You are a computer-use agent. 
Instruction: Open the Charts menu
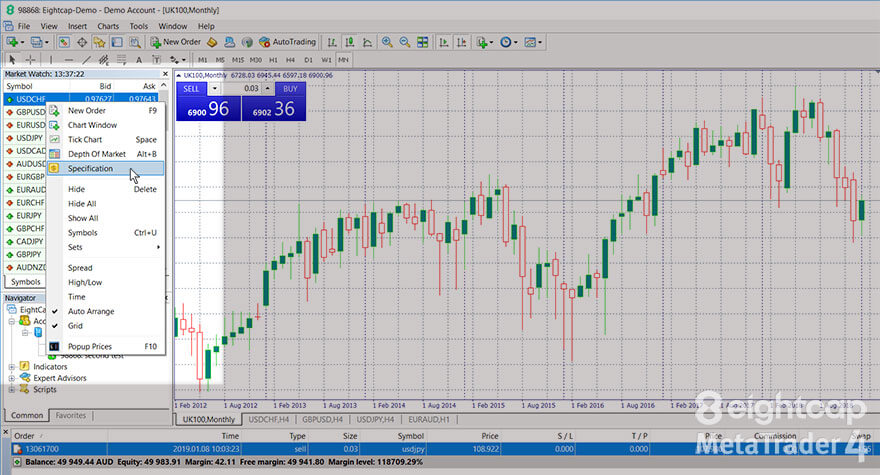point(108,26)
